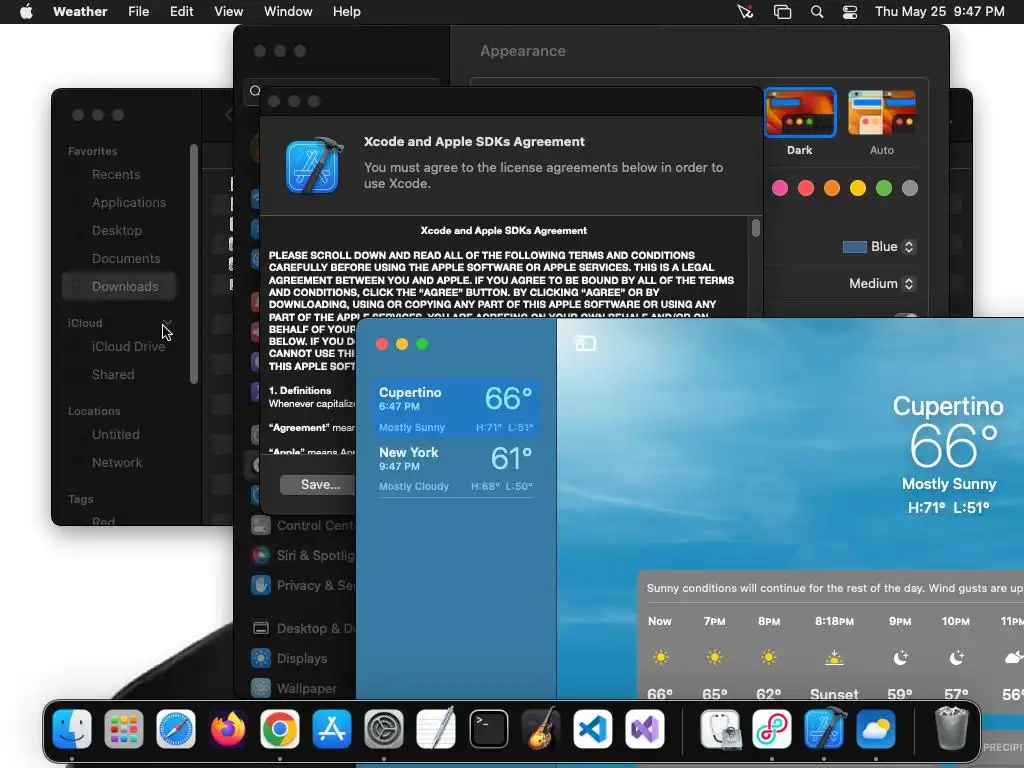1024x768 pixels.
Task: Click Weather cloud icon in the Dock
Action: tap(876, 729)
